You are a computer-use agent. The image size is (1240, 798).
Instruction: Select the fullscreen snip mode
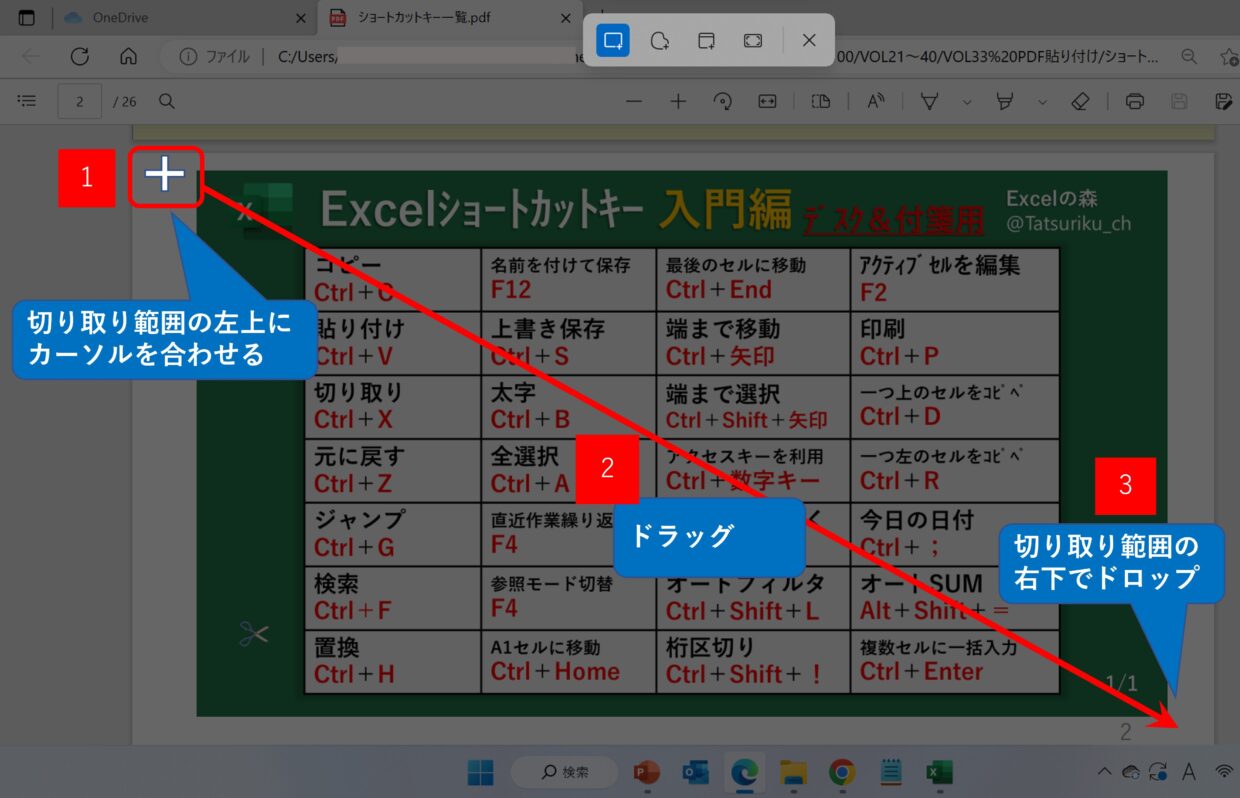point(753,40)
